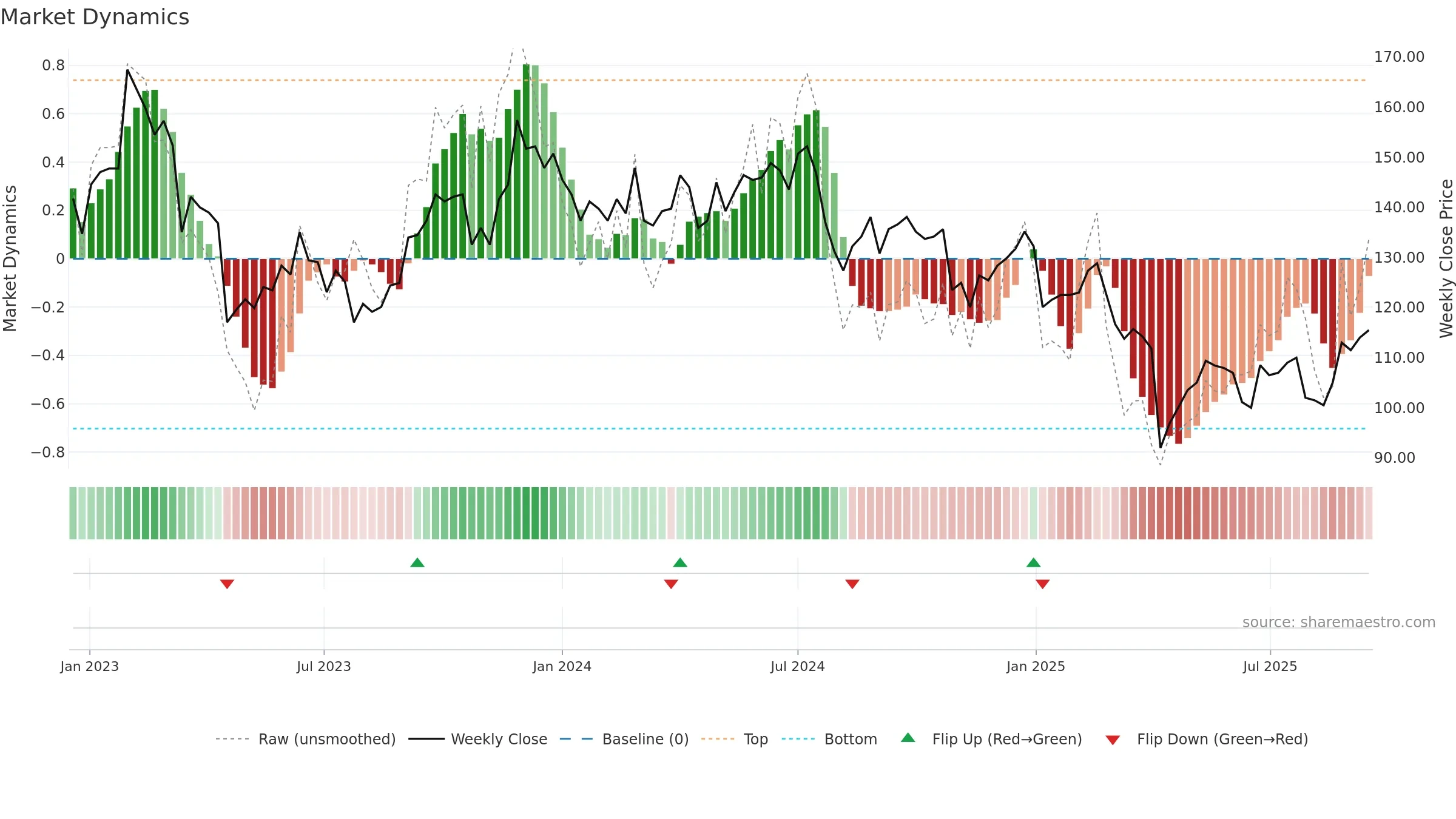Click the Jan 2025 axis label

pos(1036,666)
